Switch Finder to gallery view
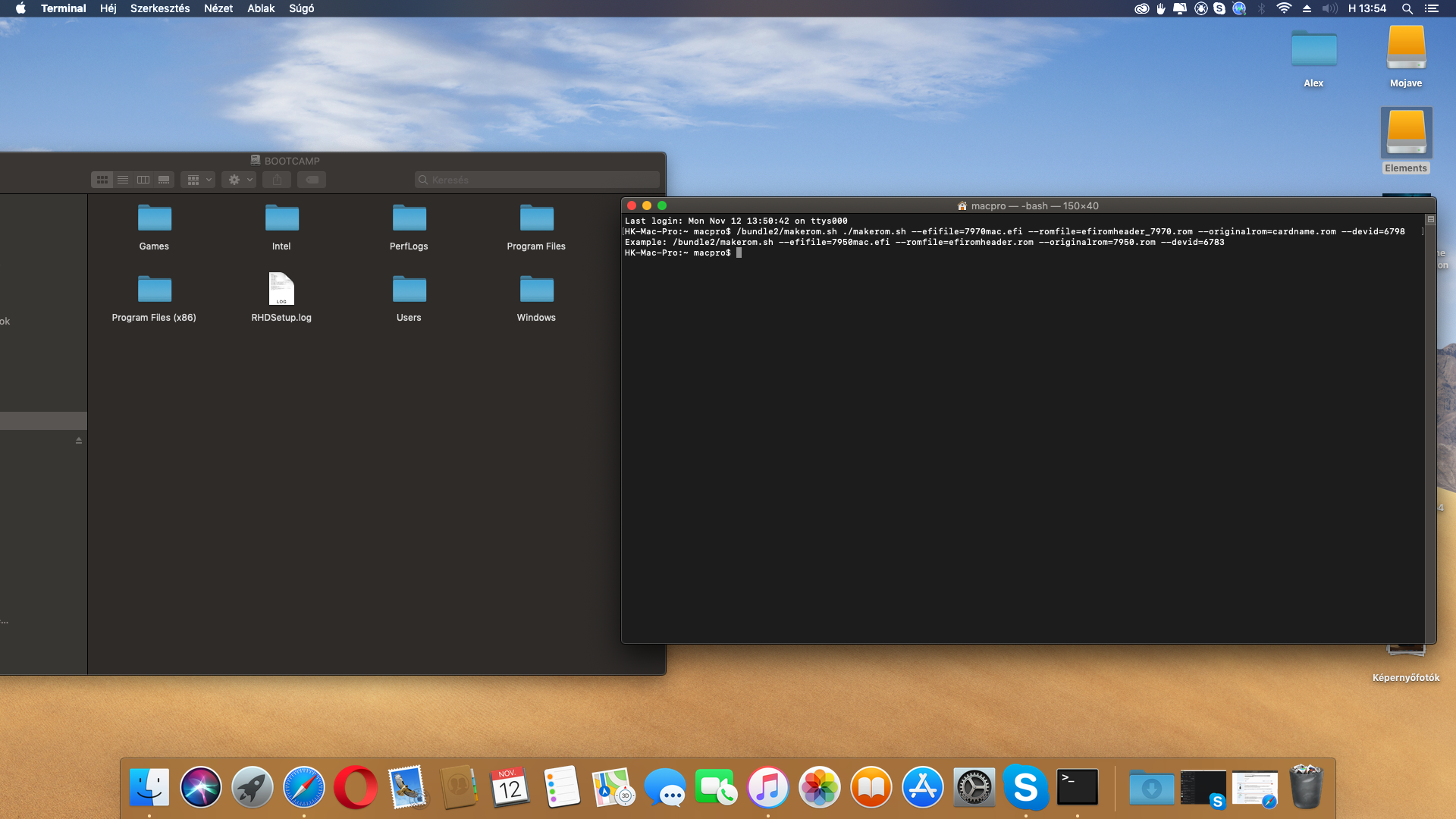This screenshot has width=1456, height=819. pos(164,180)
